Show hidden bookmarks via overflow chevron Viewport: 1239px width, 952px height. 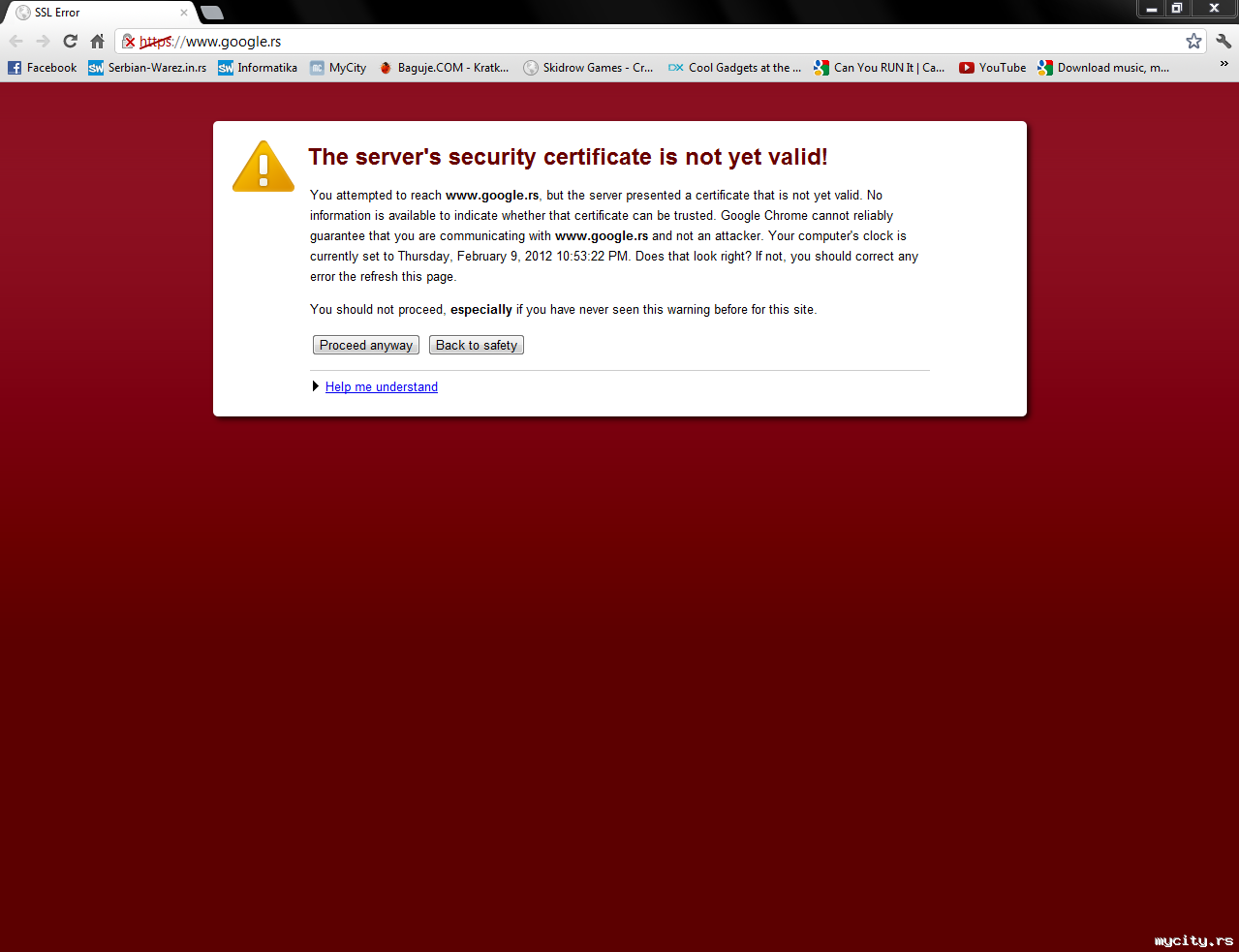point(1224,64)
